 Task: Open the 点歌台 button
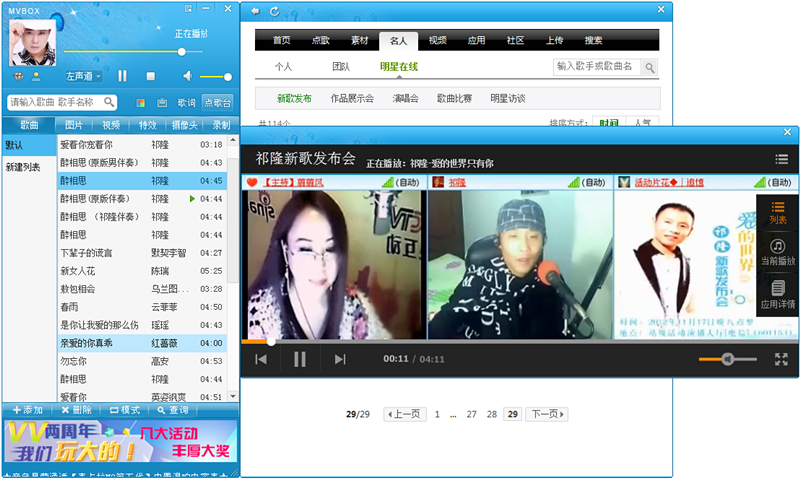point(217,103)
